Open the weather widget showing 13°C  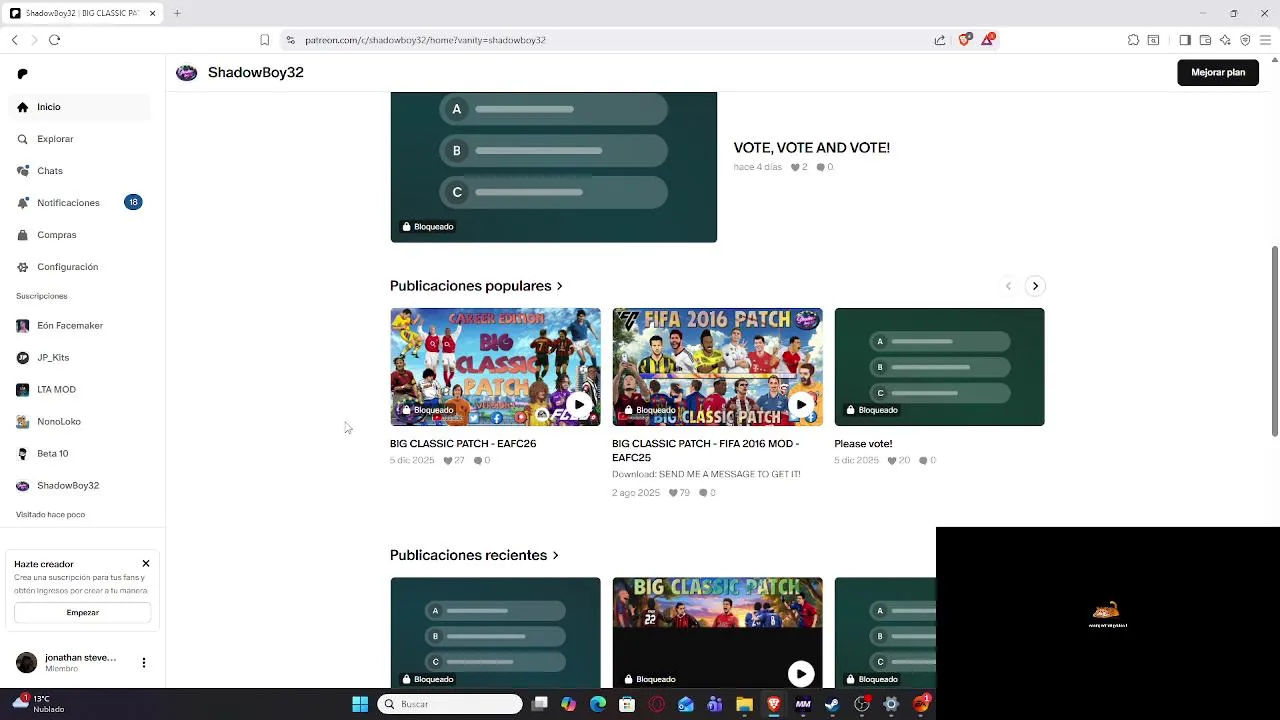pos(38,704)
